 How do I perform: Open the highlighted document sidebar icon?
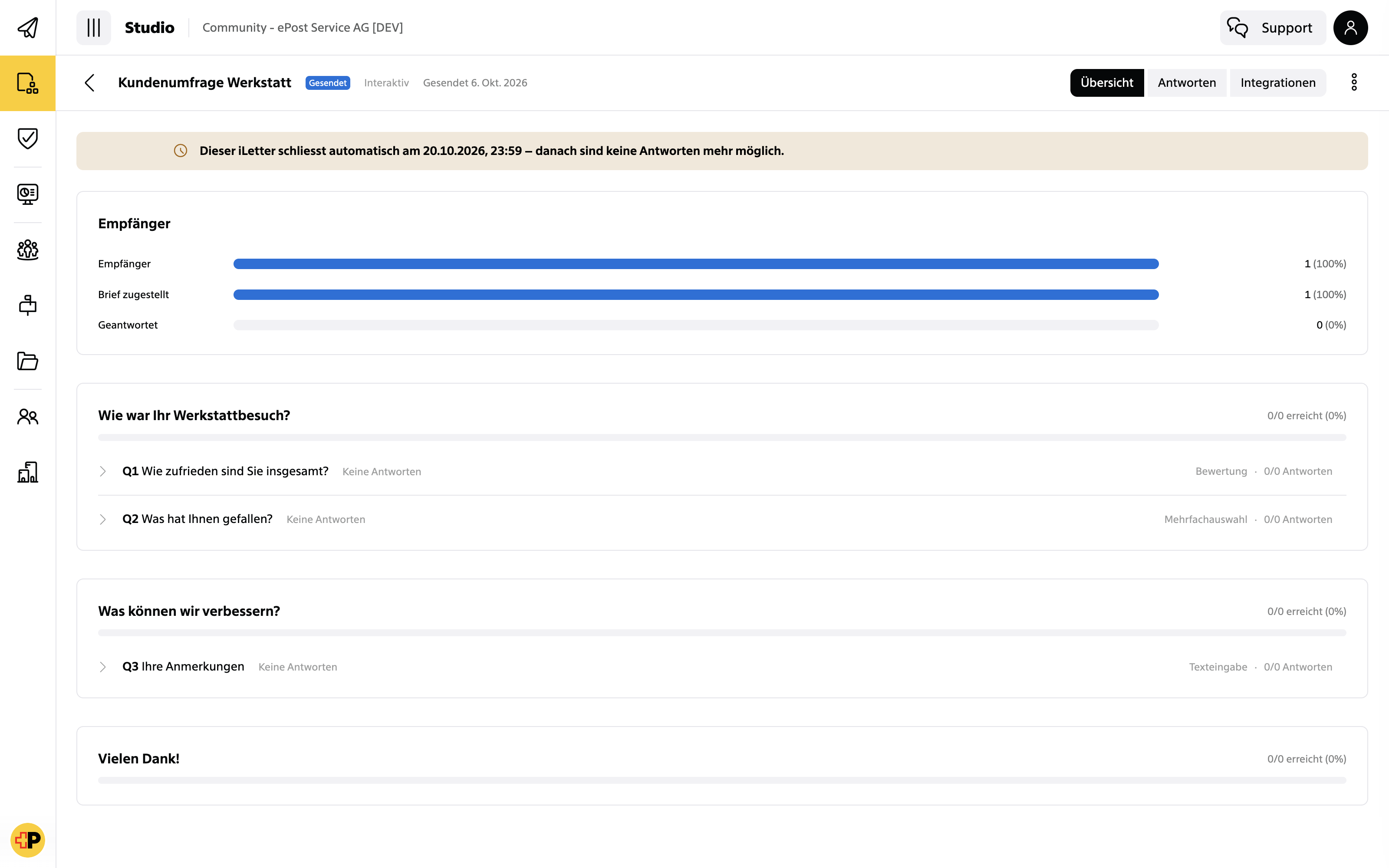[x=27, y=83]
